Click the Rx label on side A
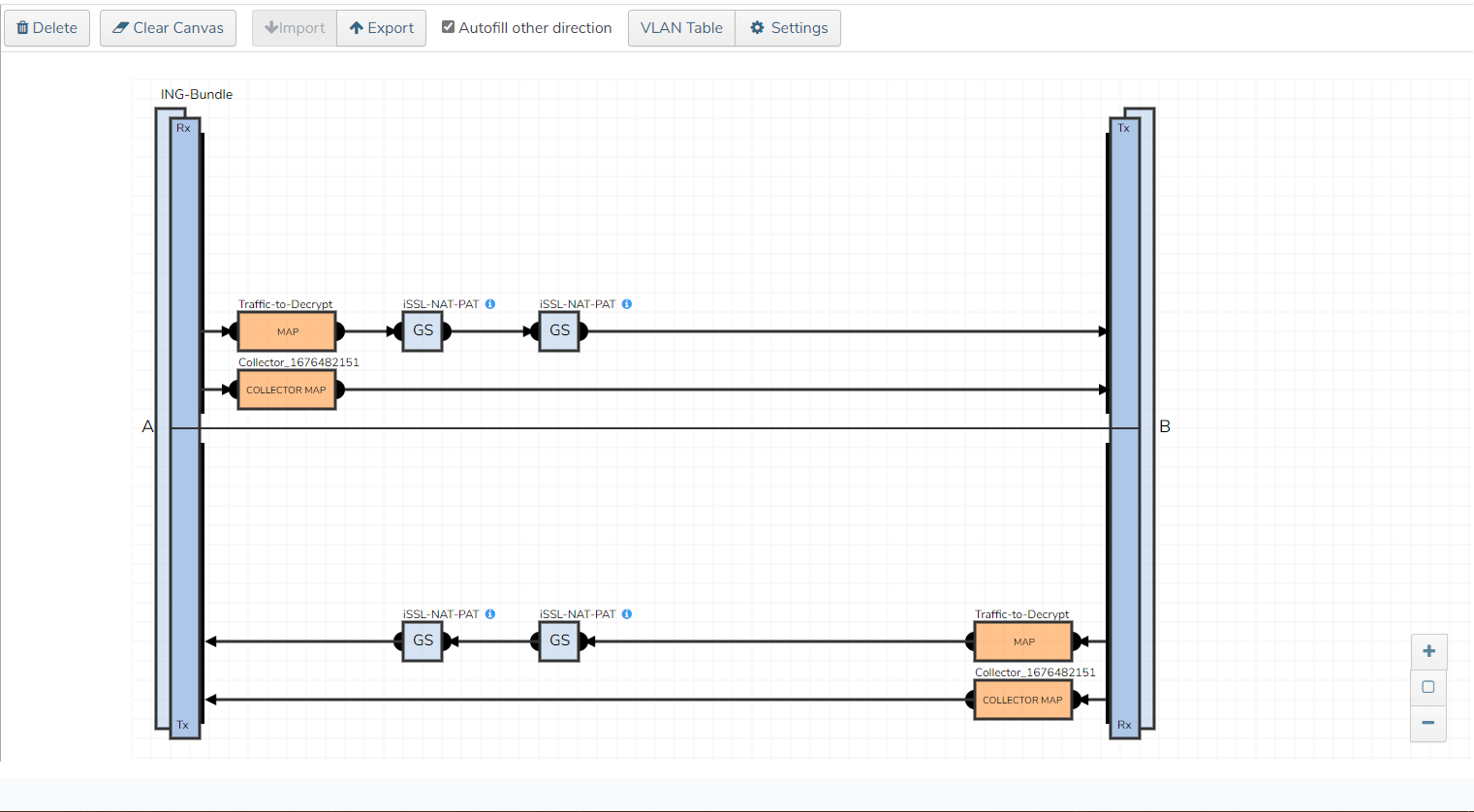The height and width of the screenshot is (812, 1474). click(183, 128)
